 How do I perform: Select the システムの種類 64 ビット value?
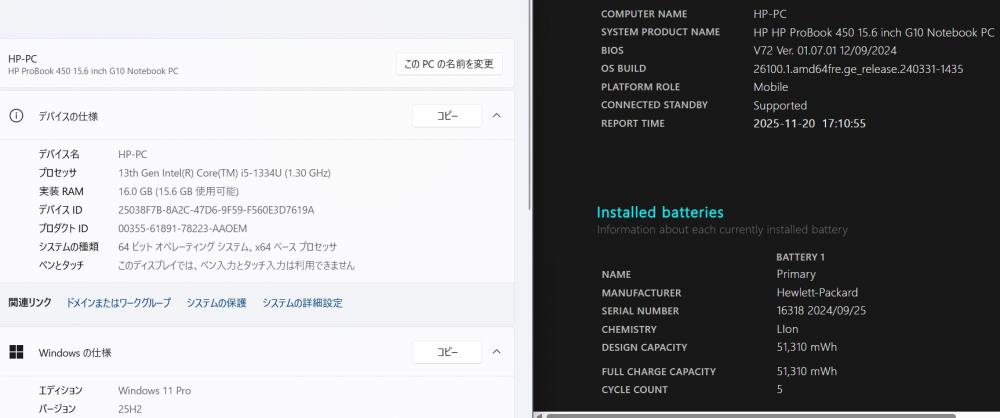pos(228,247)
